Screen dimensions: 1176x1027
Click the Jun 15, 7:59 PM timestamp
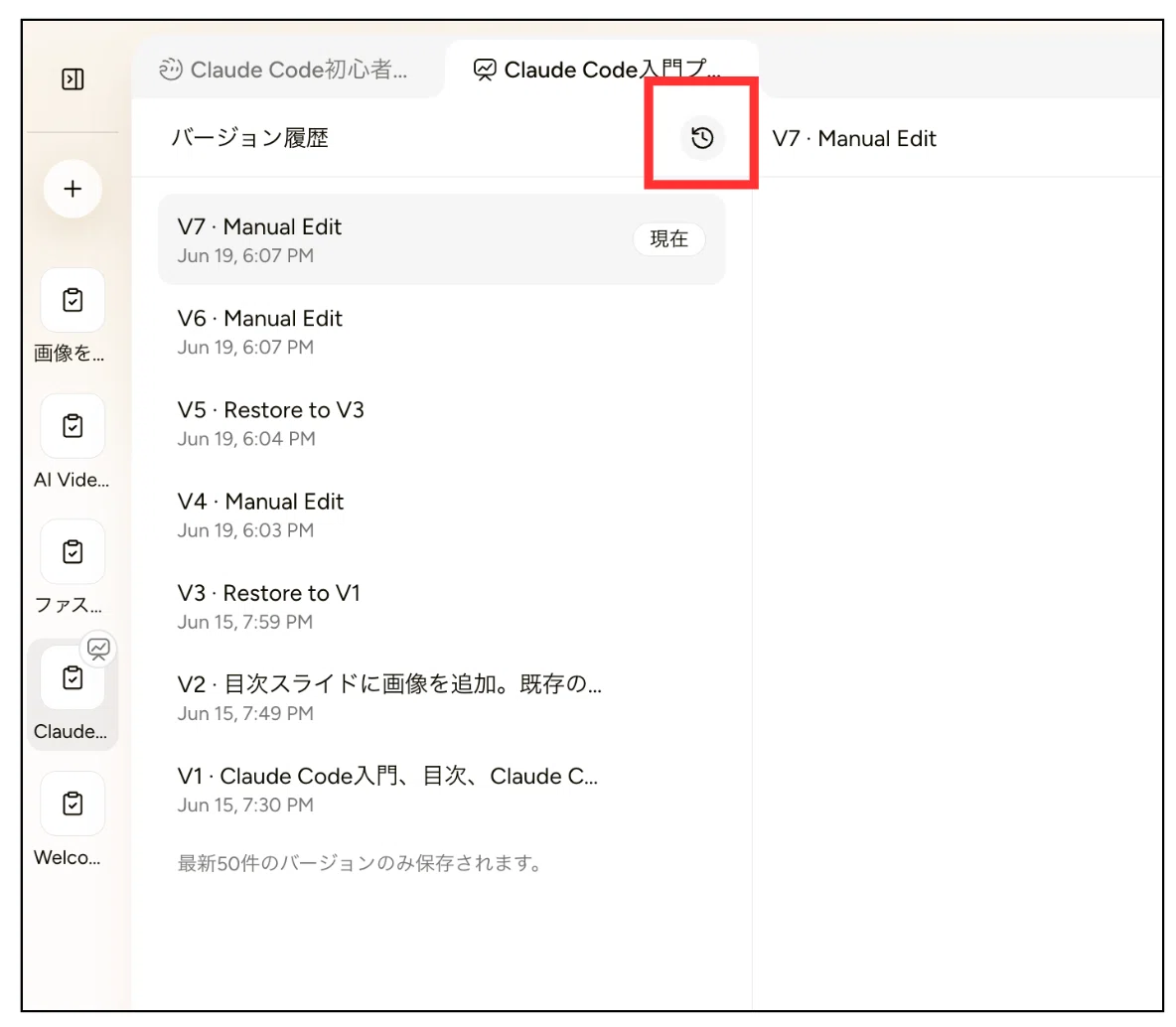pyautogui.click(x=244, y=622)
